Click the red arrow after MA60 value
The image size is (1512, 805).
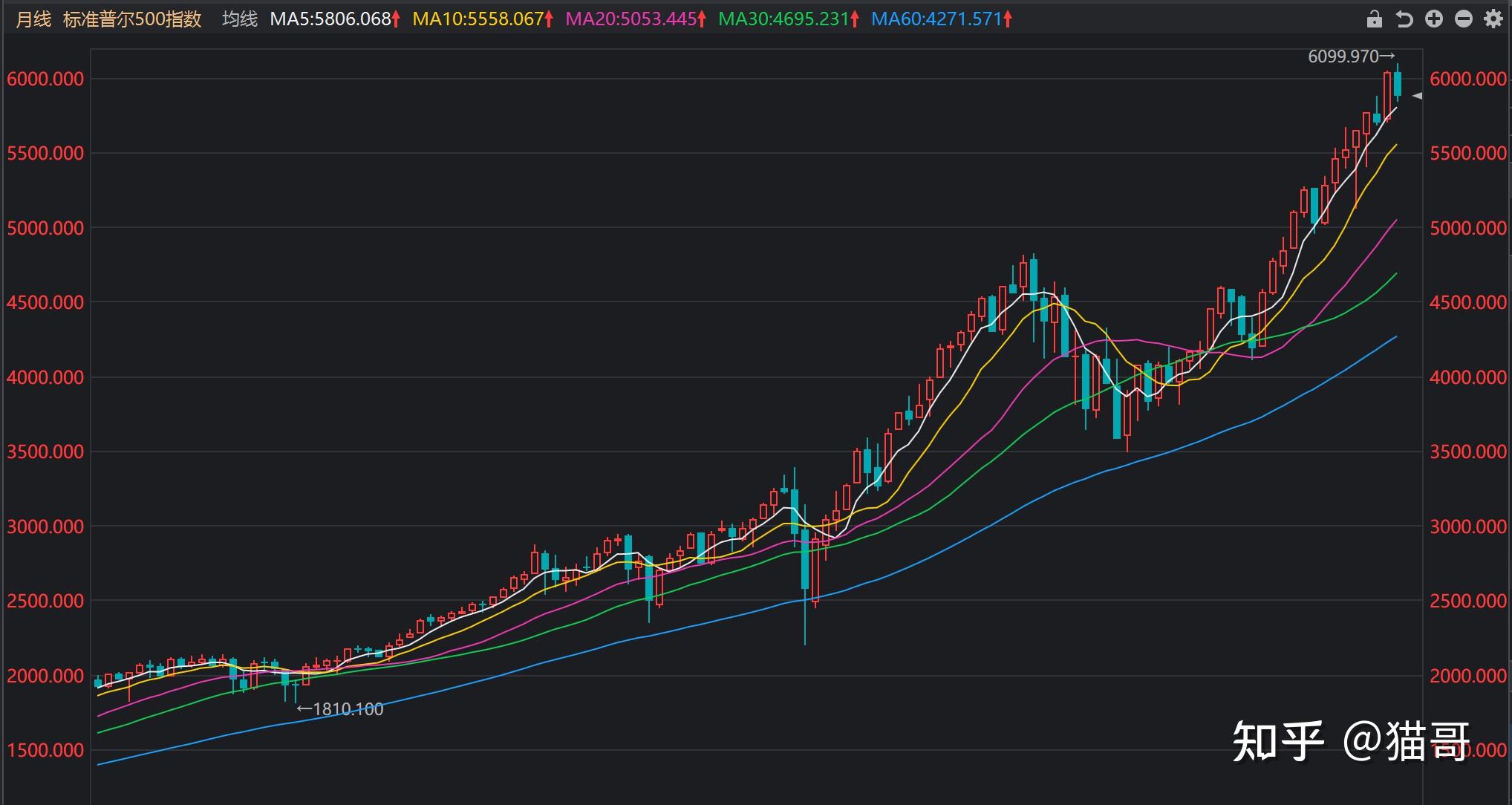[1008, 19]
